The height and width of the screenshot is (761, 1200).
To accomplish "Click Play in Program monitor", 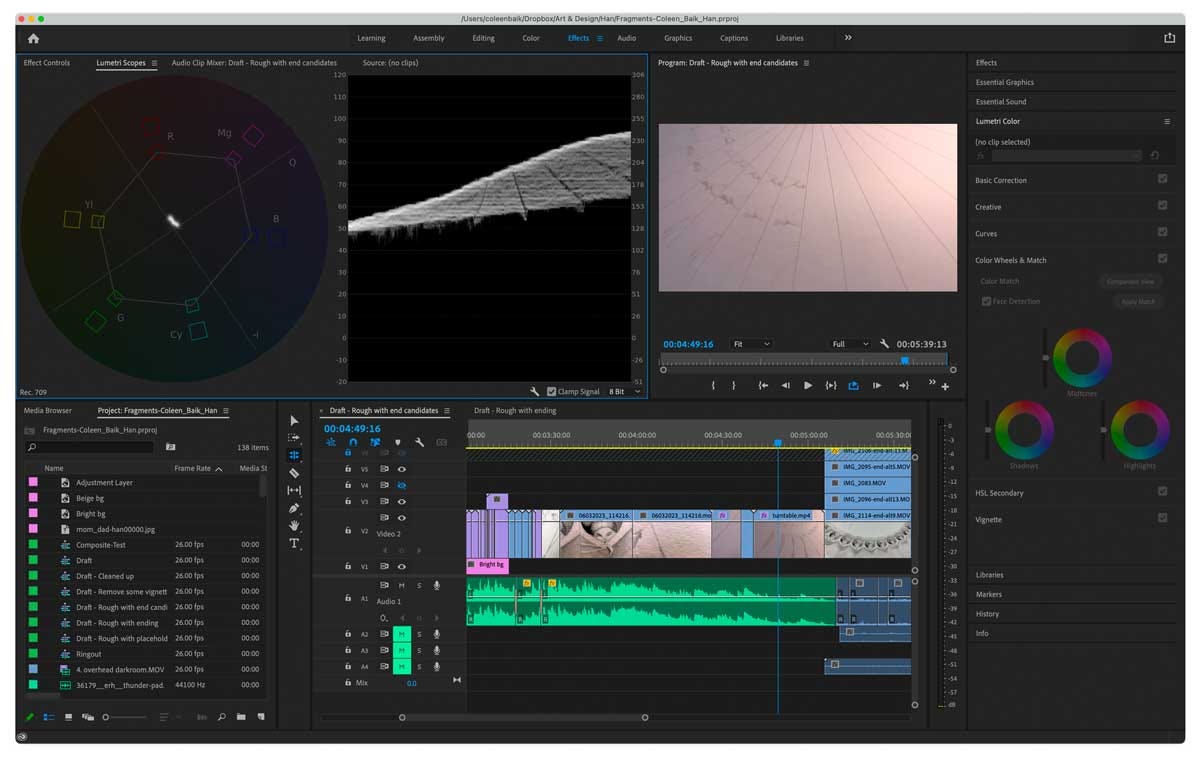I will point(808,385).
